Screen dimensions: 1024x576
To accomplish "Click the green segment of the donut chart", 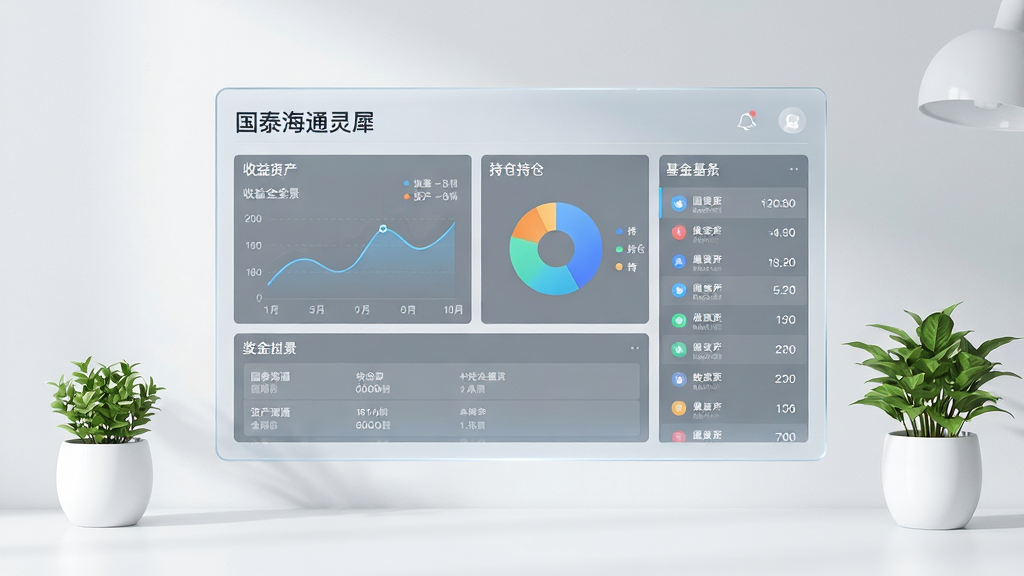I will coord(524,261).
